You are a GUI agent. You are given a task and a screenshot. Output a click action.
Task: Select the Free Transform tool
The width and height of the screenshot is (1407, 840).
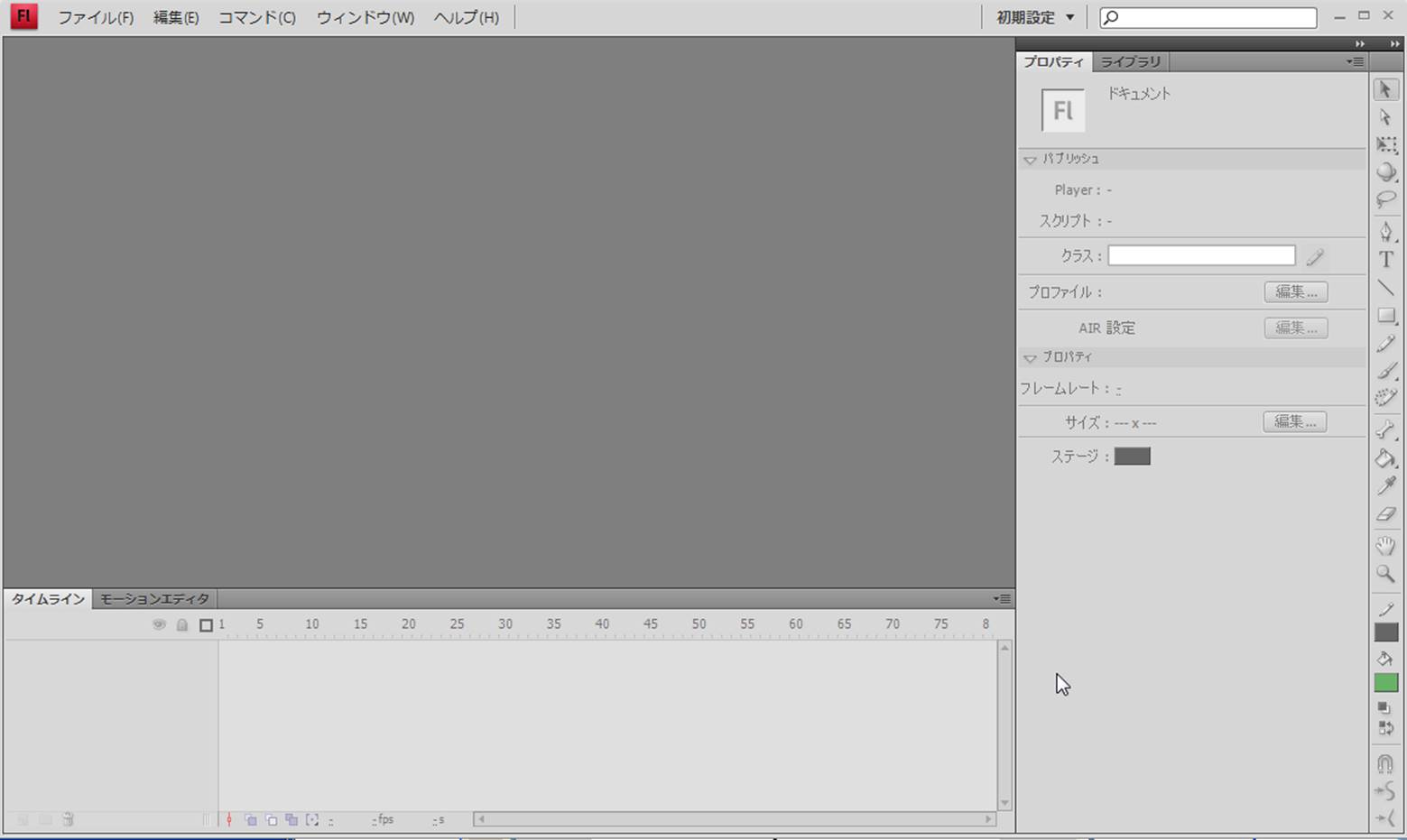[1385, 145]
